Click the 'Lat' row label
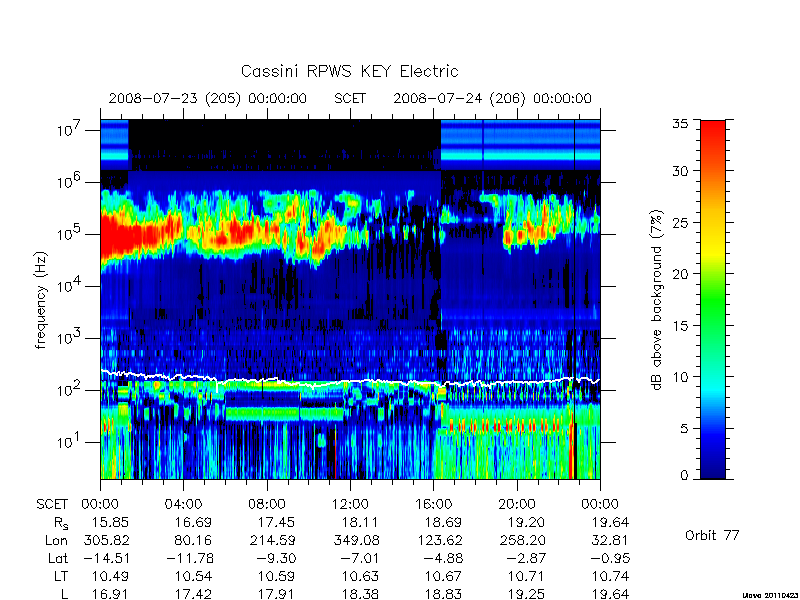This screenshot has height=600, width=800. tap(58, 559)
